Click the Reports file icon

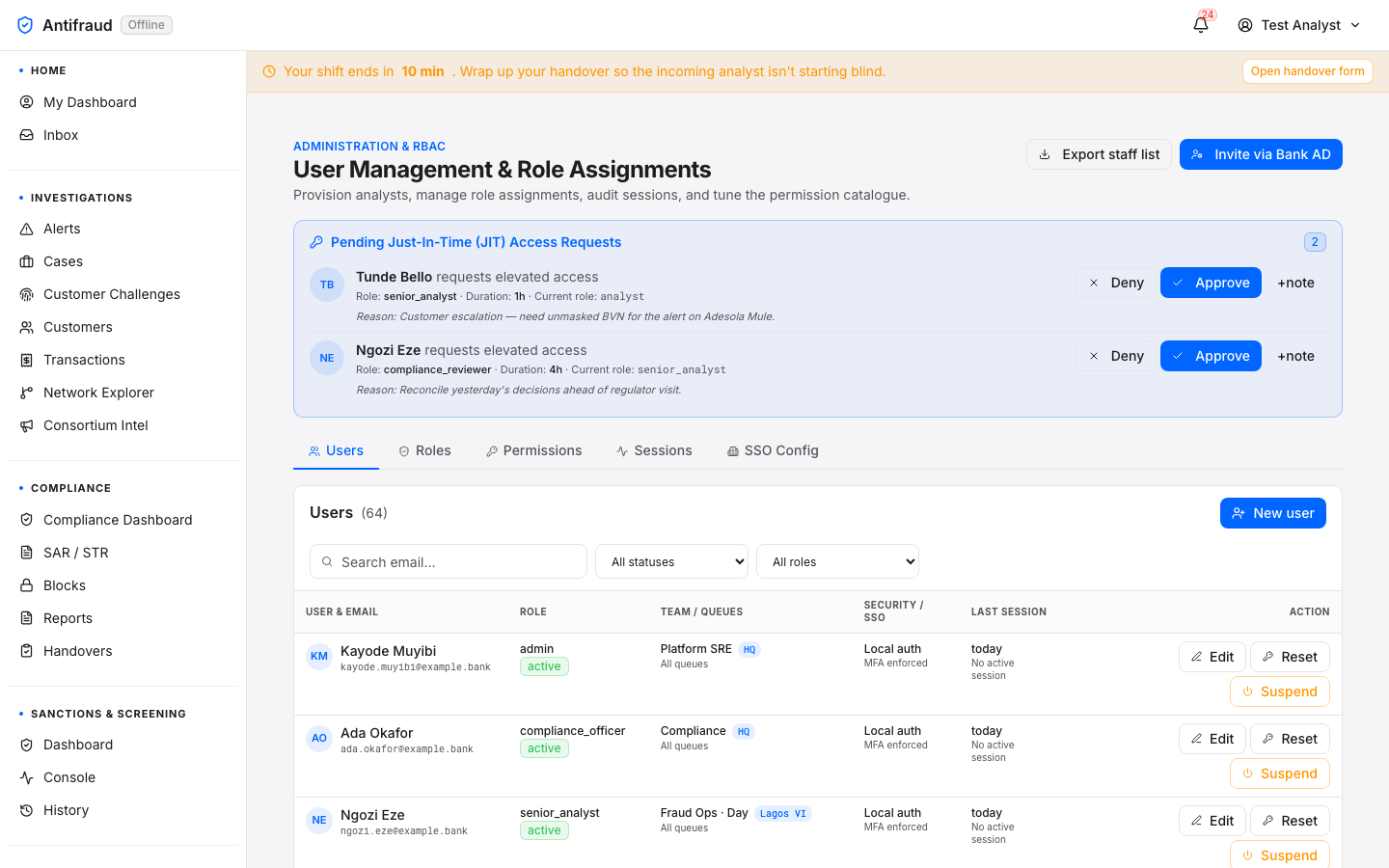click(27, 618)
